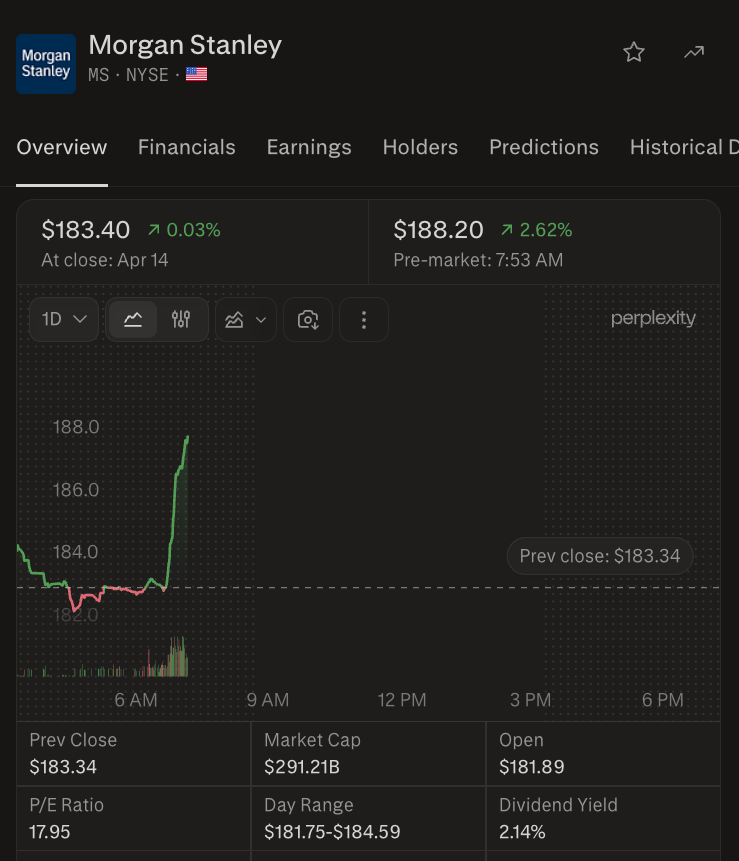
Task: Open the Predictions tab
Action: [x=544, y=147]
